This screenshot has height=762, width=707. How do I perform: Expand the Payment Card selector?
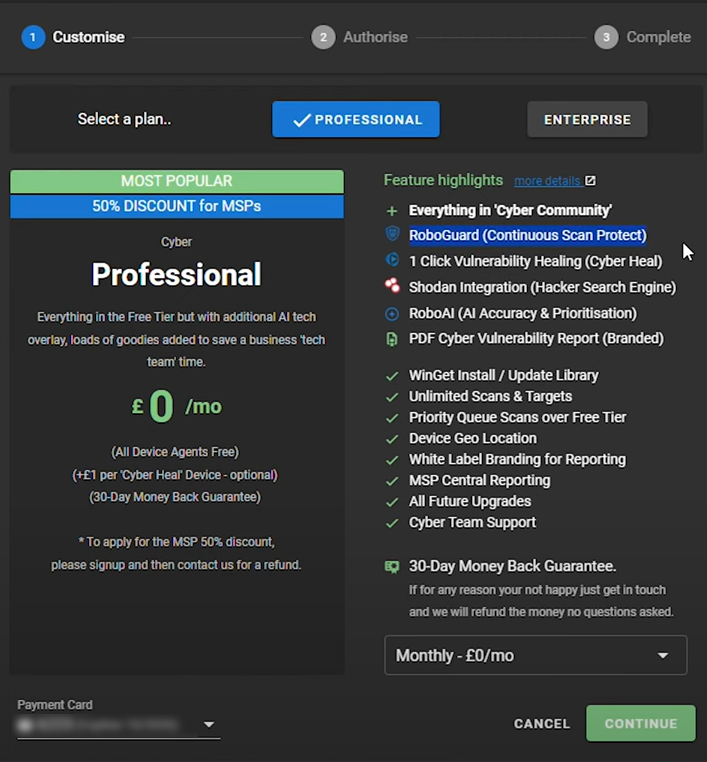(x=209, y=725)
